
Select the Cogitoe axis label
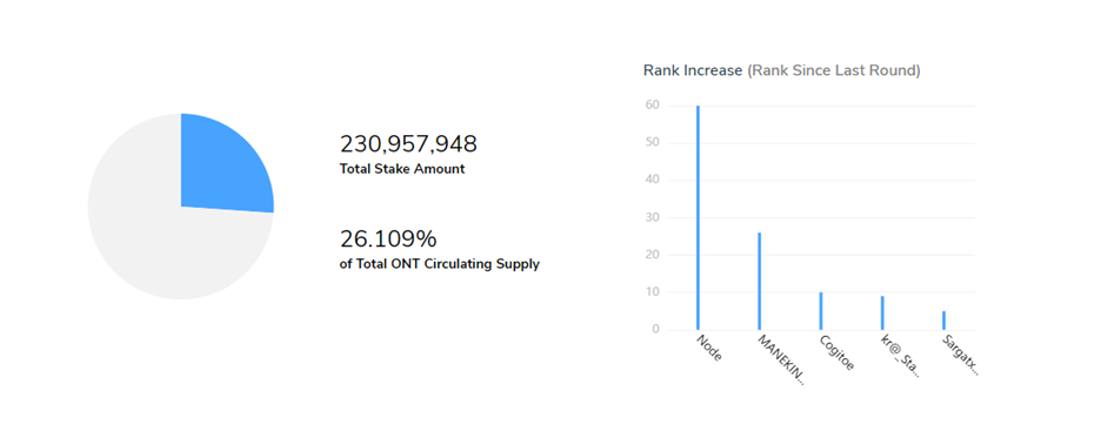[x=836, y=353]
